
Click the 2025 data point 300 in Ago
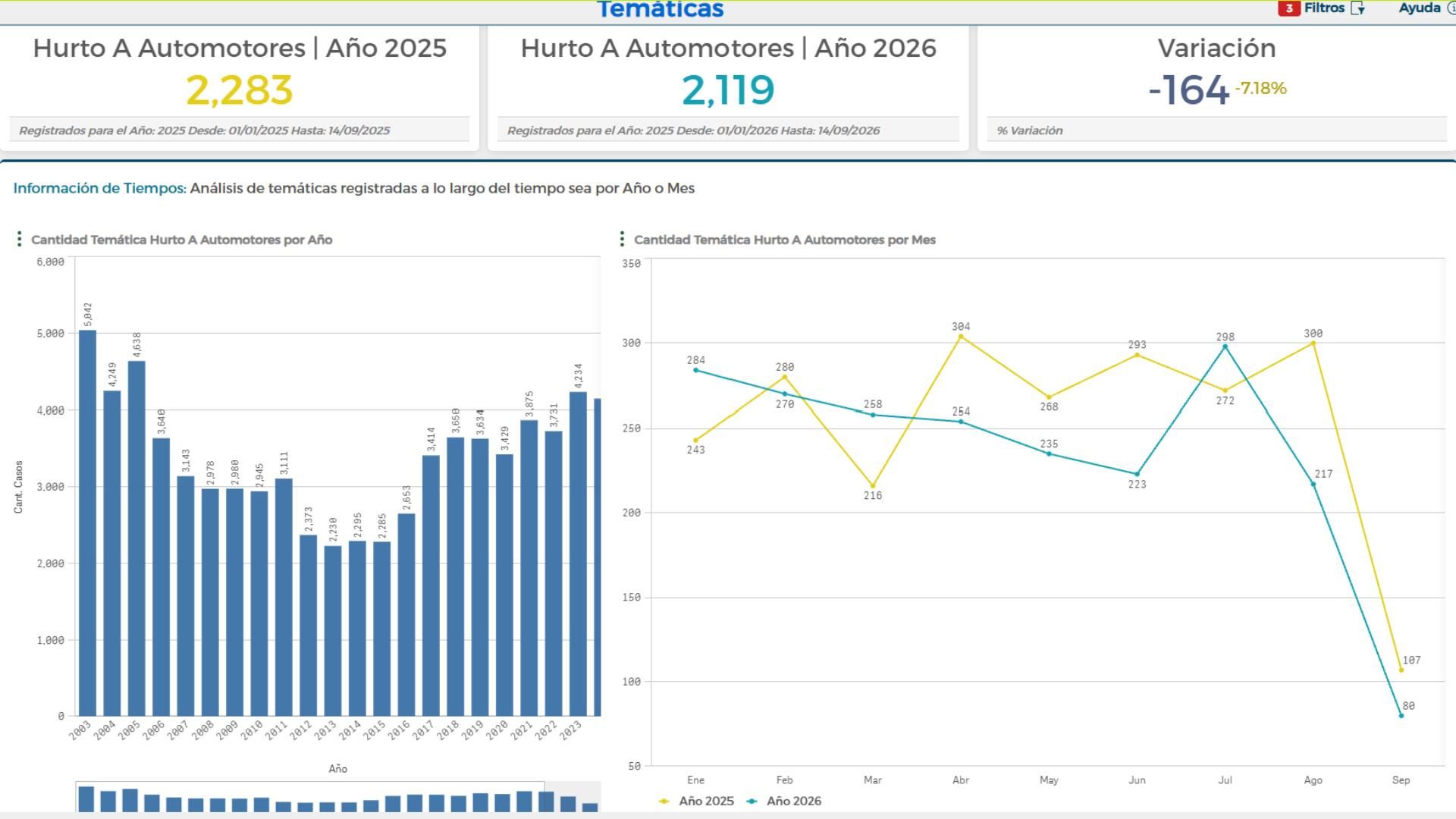click(1313, 344)
